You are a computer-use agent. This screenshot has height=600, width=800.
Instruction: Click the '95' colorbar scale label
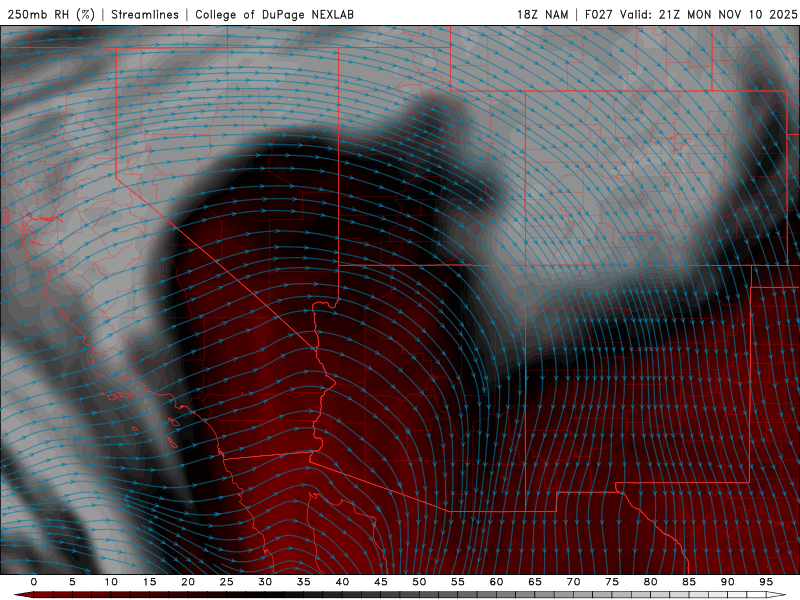pos(766,582)
